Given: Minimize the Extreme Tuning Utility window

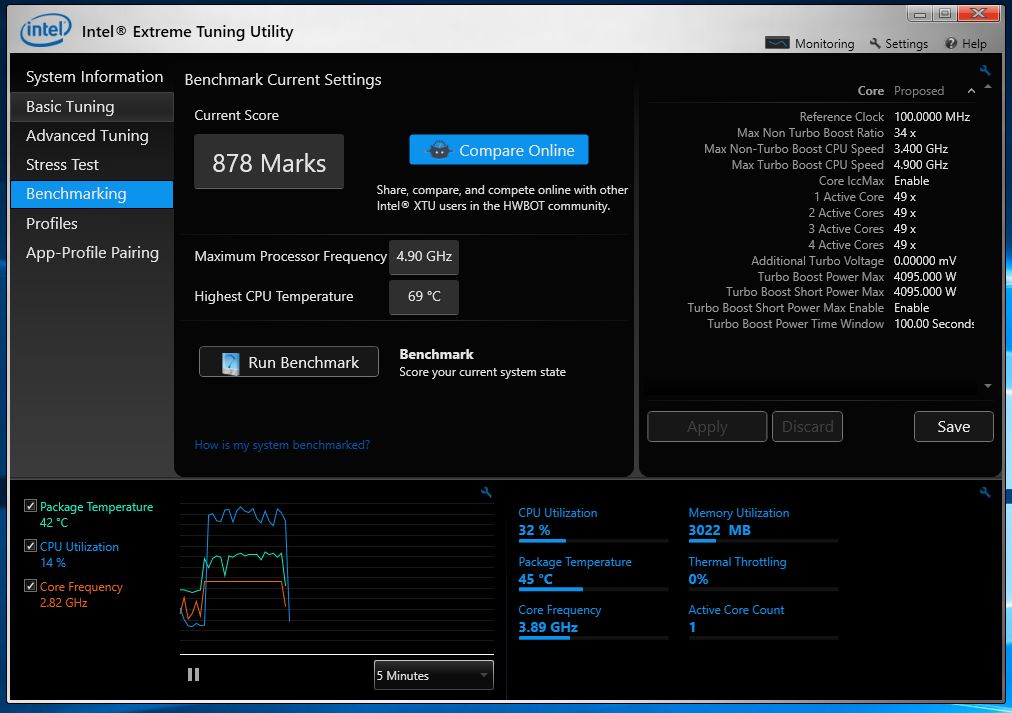Looking at the screenshot, I should click(920, 14).
